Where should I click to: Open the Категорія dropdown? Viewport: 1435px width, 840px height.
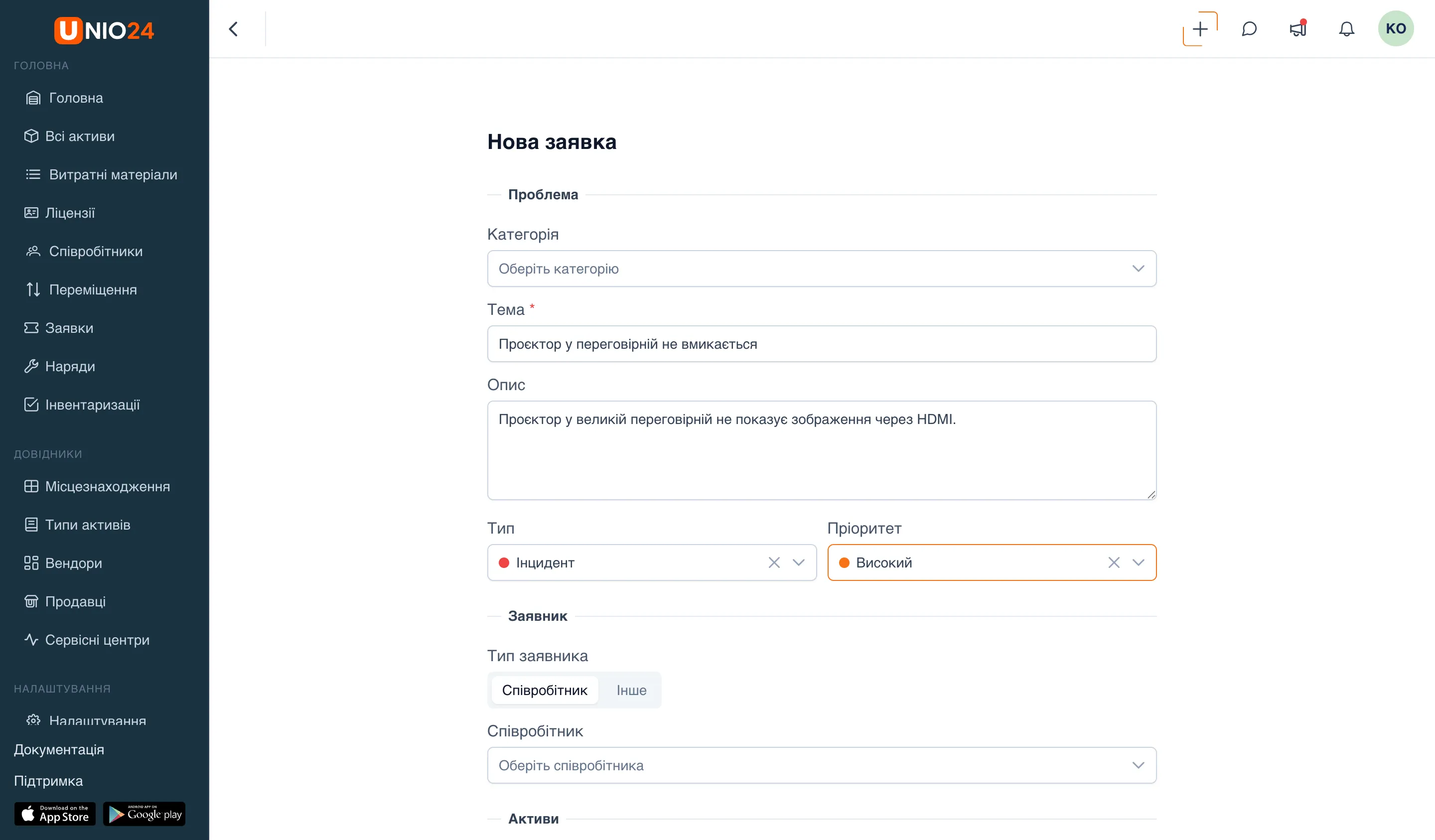coord(822,269)
